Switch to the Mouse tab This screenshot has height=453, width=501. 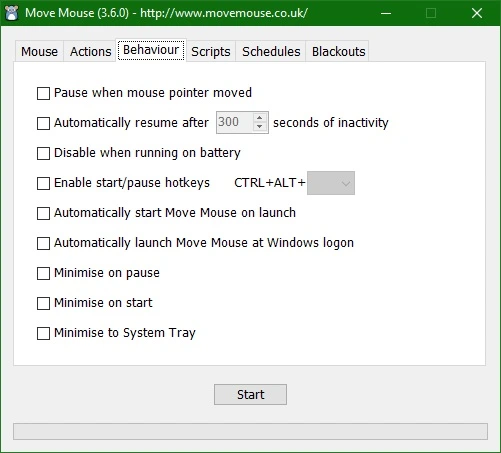click(x=39, y=52)
